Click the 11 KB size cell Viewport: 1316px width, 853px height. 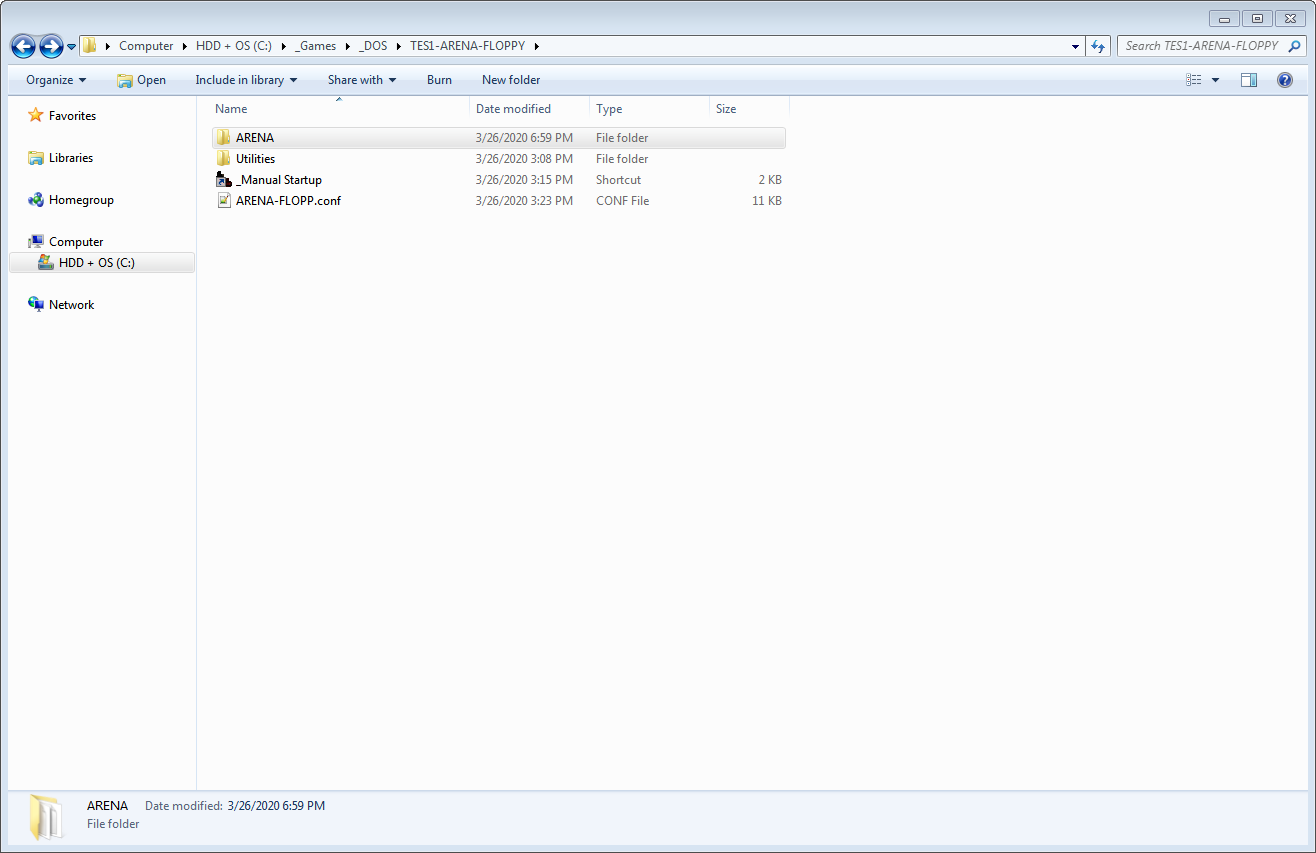[767, 201]
